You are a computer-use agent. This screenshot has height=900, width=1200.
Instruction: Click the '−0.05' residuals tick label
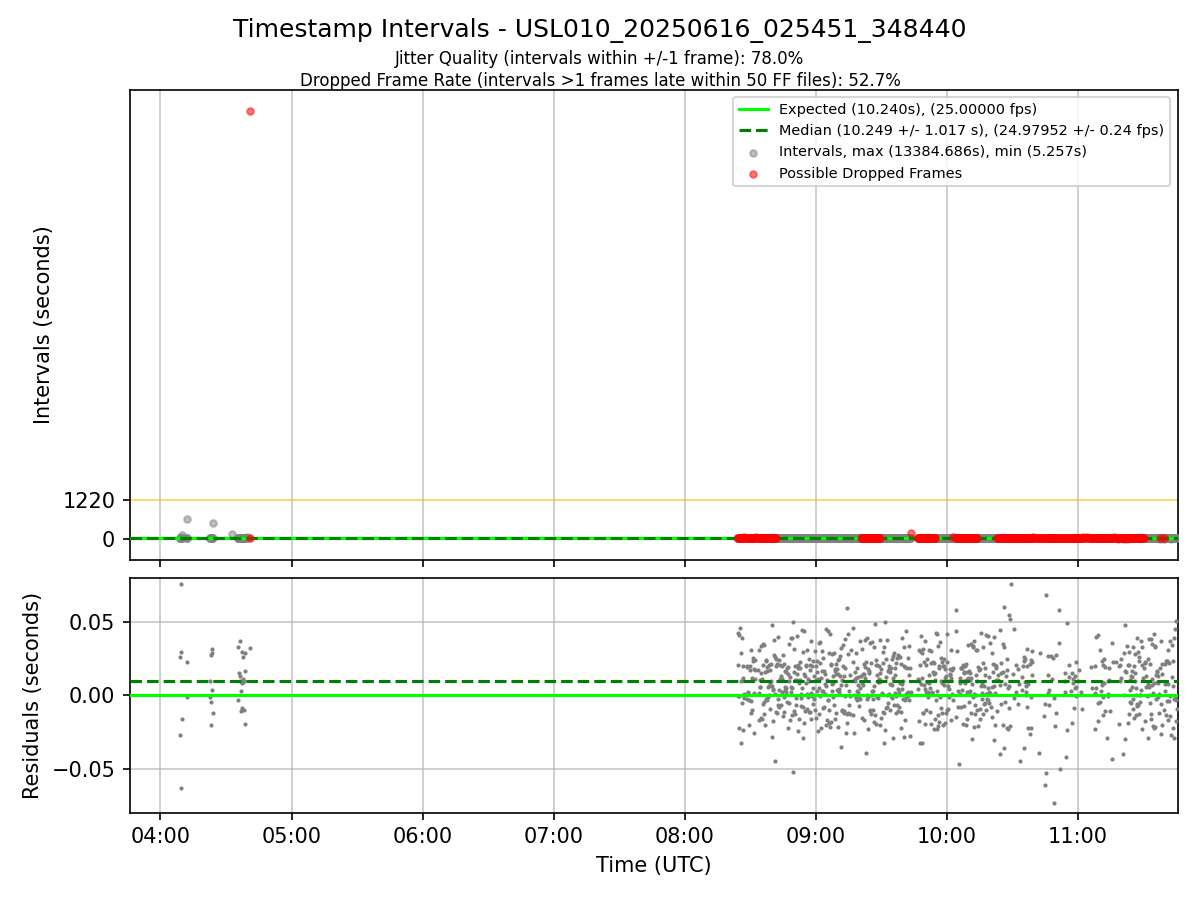coord(84,770)
